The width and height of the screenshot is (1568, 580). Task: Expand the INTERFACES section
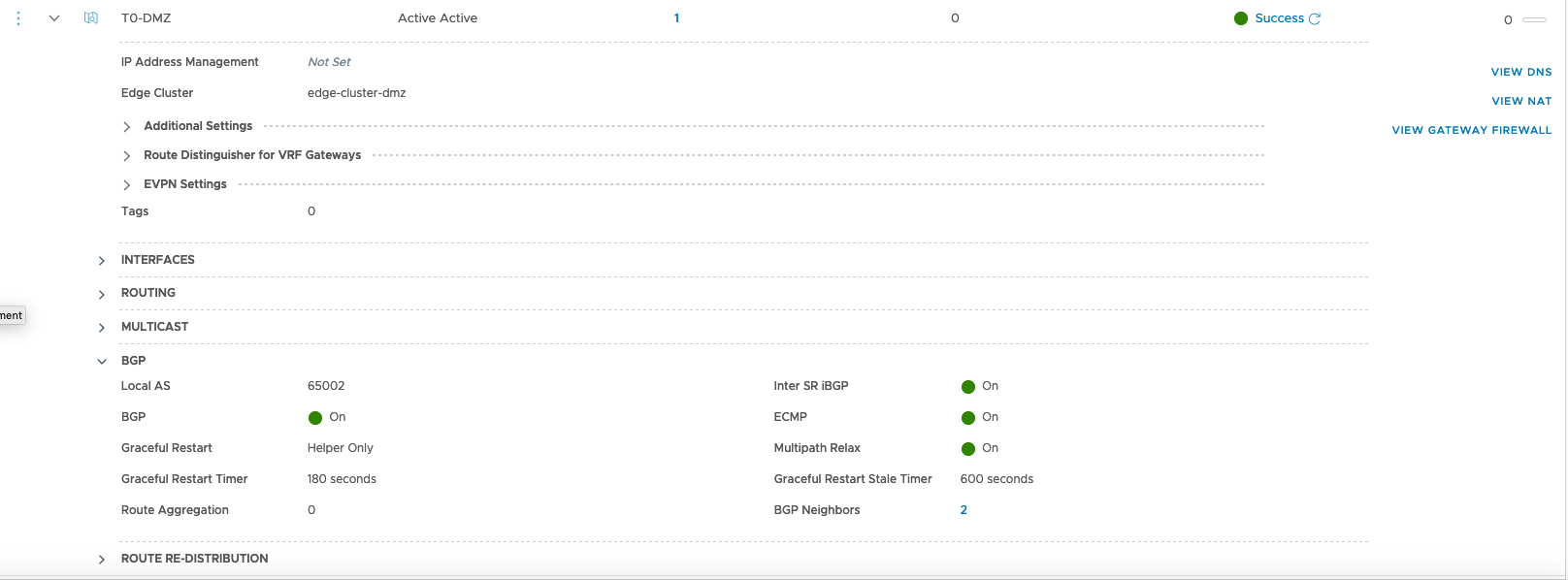tap(102, 261)
